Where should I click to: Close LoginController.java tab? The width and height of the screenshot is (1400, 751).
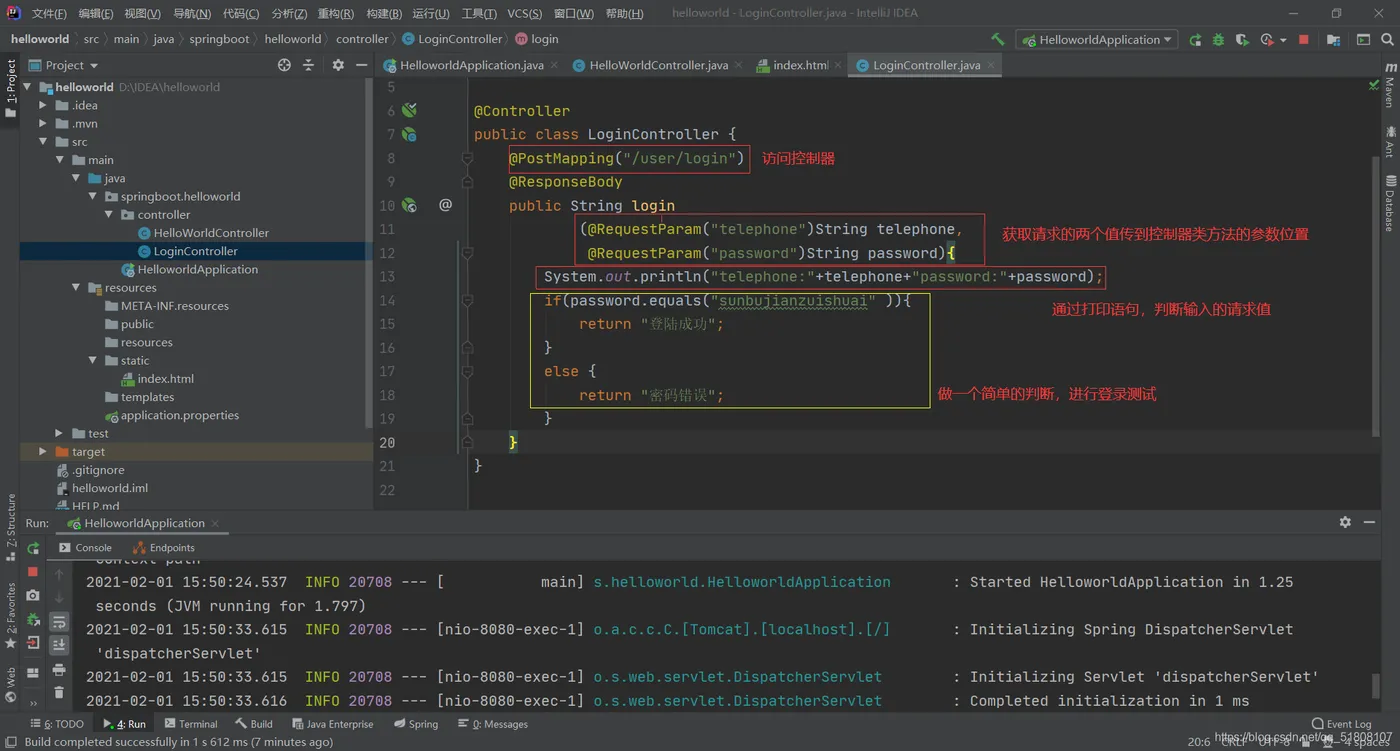point(992,65)
